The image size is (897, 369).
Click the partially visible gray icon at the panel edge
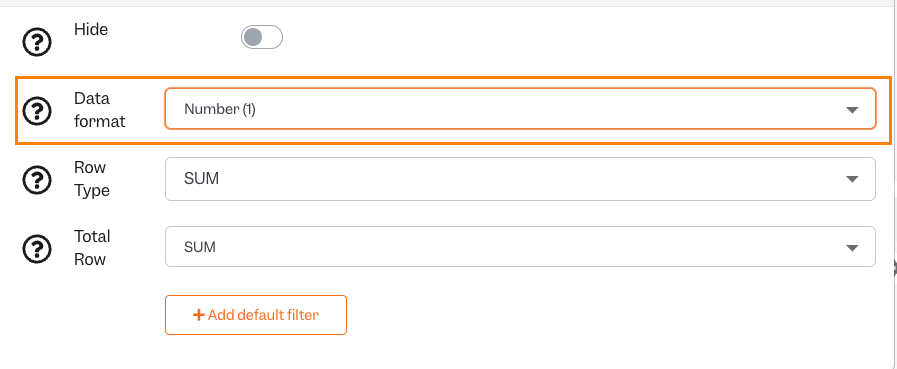894,266
